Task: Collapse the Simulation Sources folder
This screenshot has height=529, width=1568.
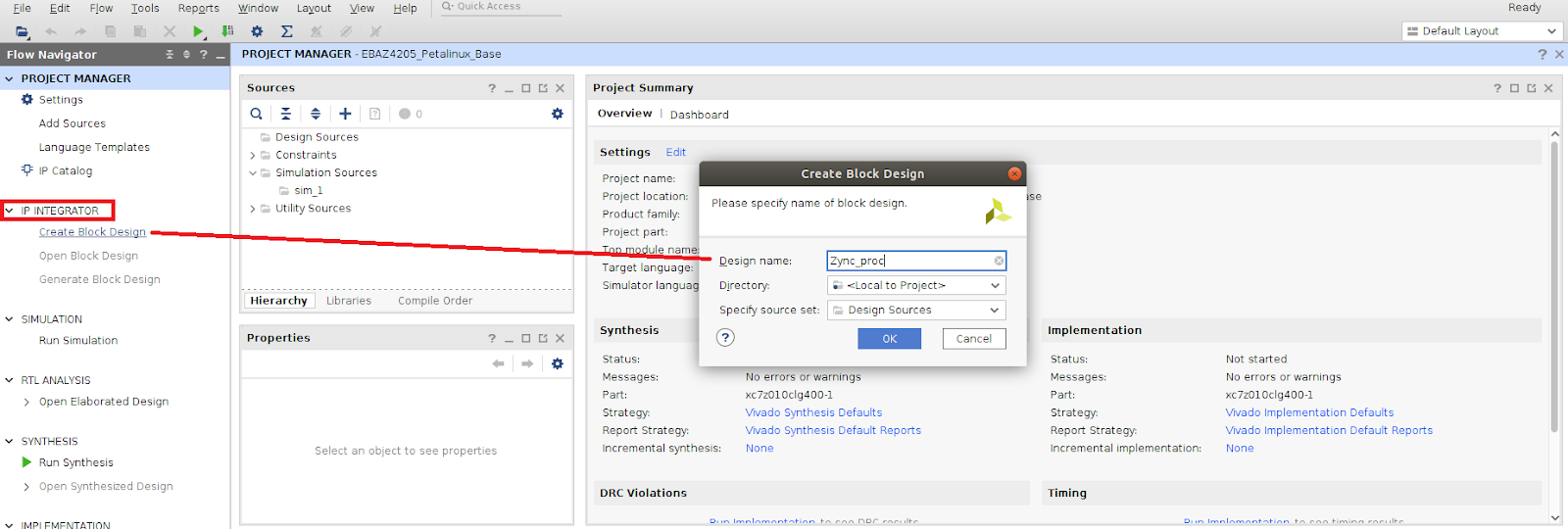Action: coord(253,172)
